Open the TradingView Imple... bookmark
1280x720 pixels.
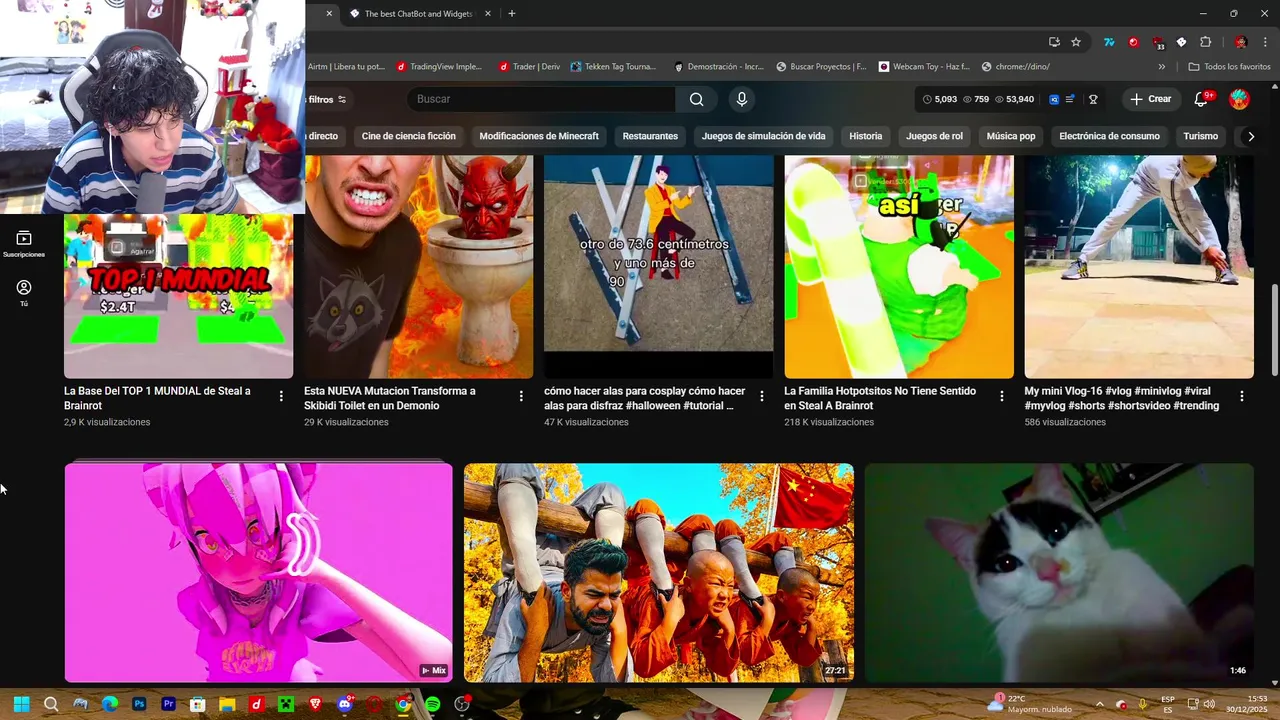click(439, 67)
